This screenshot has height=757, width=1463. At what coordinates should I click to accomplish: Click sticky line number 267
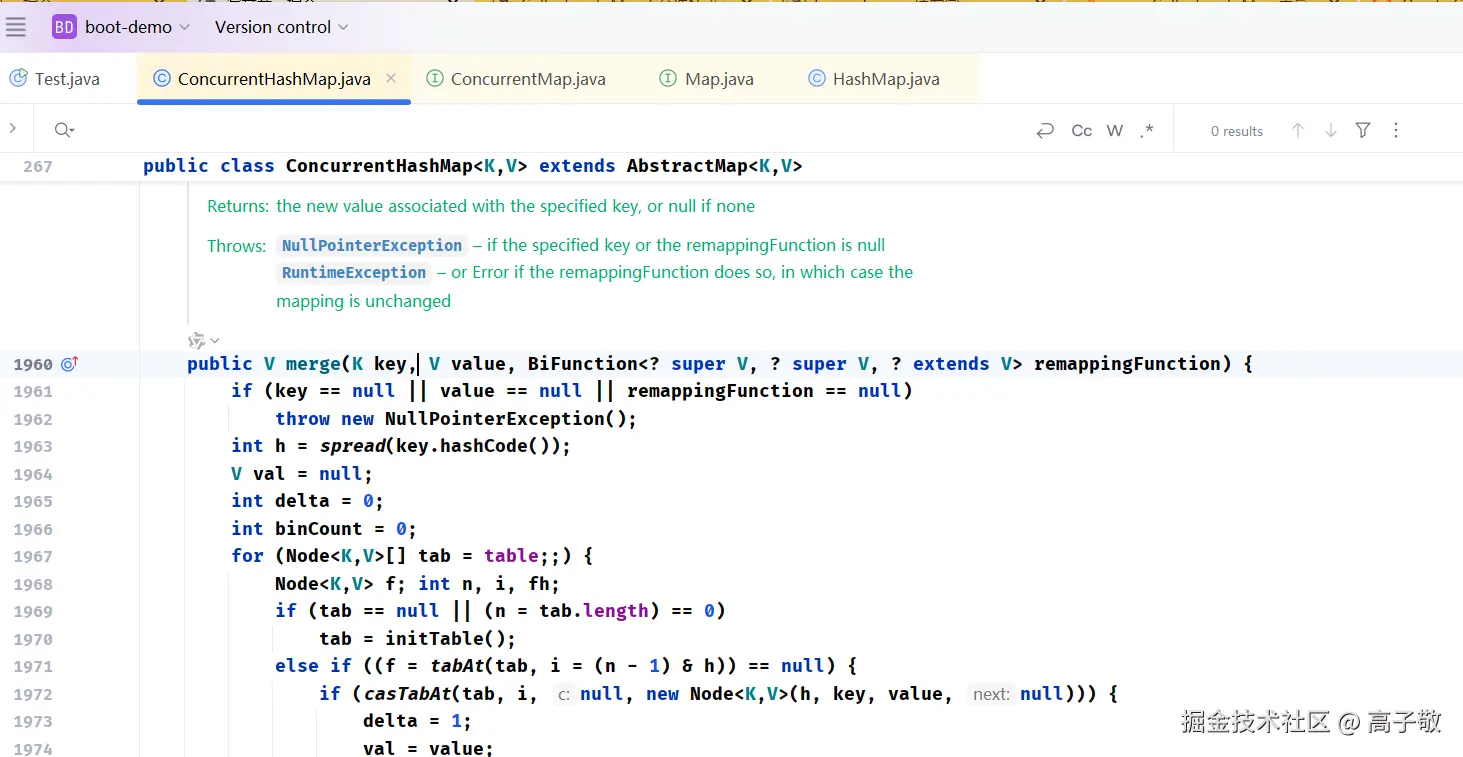click(x=37, y=166)
